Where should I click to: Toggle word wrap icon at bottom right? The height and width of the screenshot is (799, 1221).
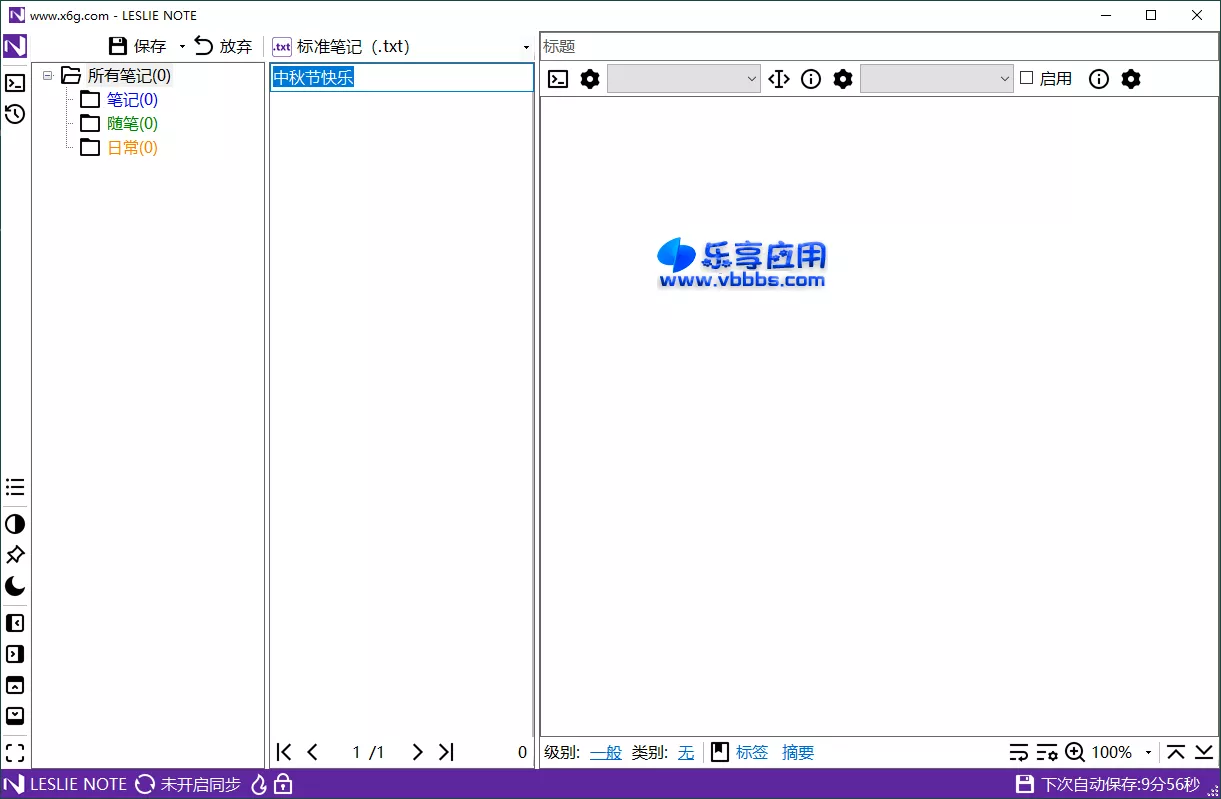(x=1019, y=751)
